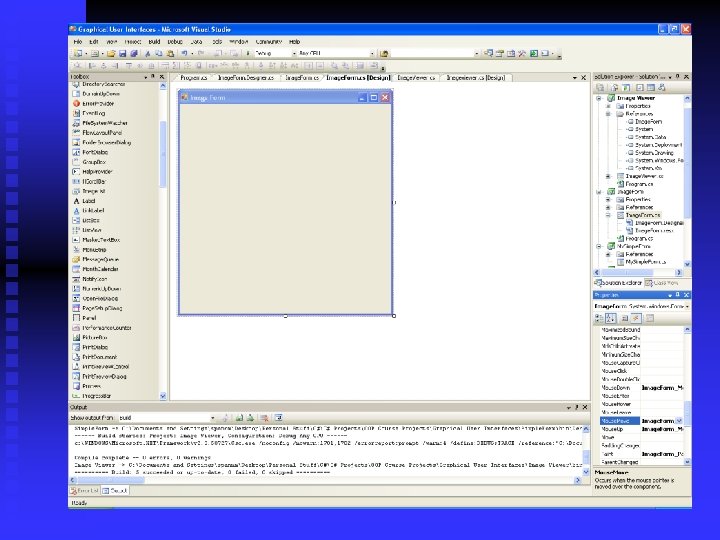Toggle auto-hide pin on Solution Explorer
This screenshot has height=540, width=720.
(x=675, y=77)
